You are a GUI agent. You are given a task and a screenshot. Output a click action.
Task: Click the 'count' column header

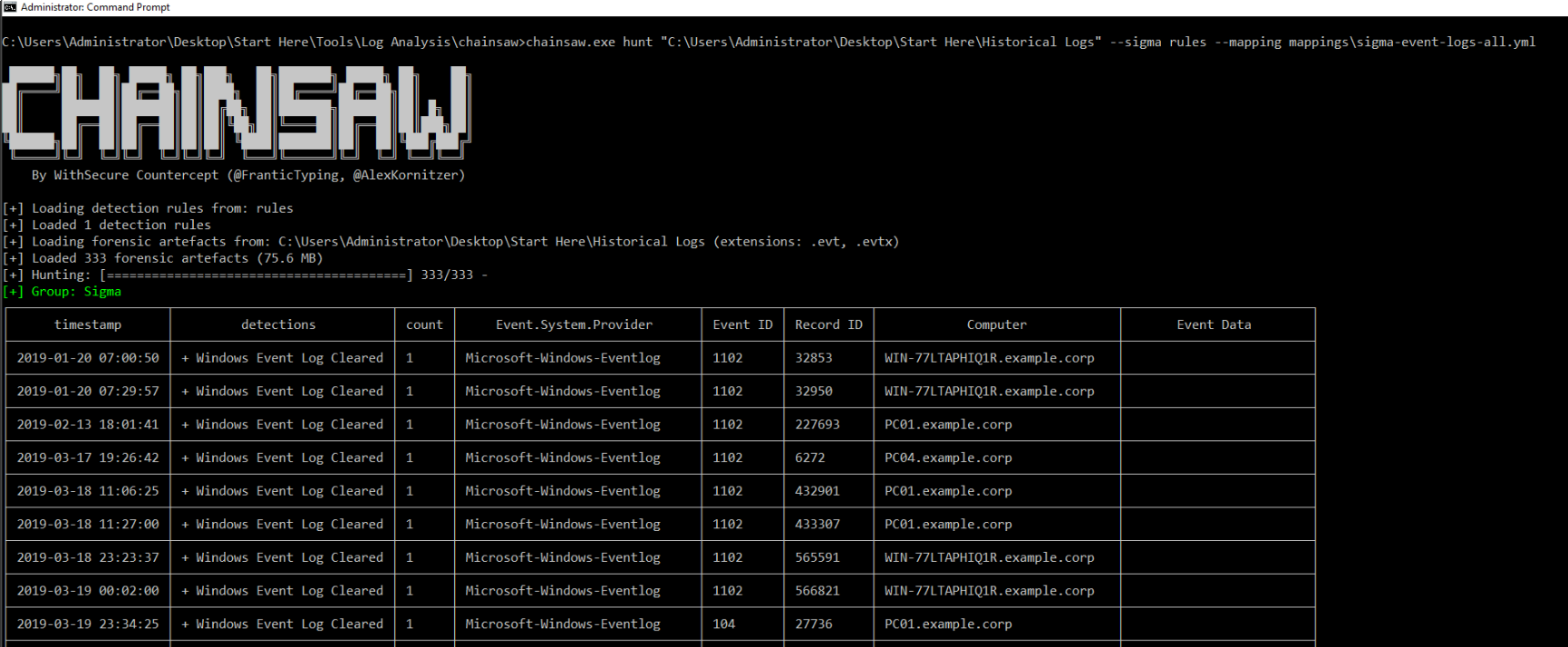pyautogui.click(x=424, y=324)
